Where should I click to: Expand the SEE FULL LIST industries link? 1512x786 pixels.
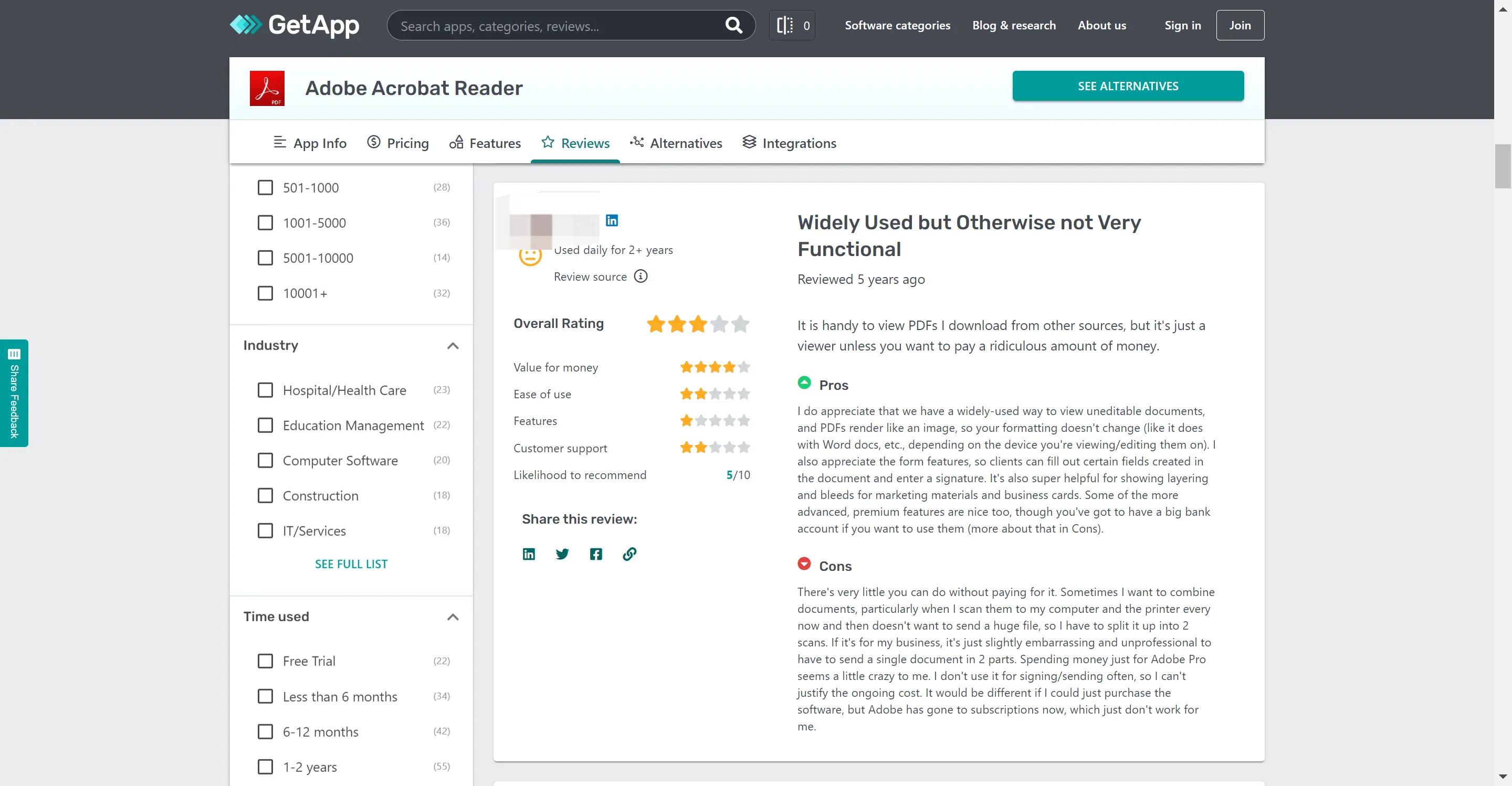[x=351, y=563]
